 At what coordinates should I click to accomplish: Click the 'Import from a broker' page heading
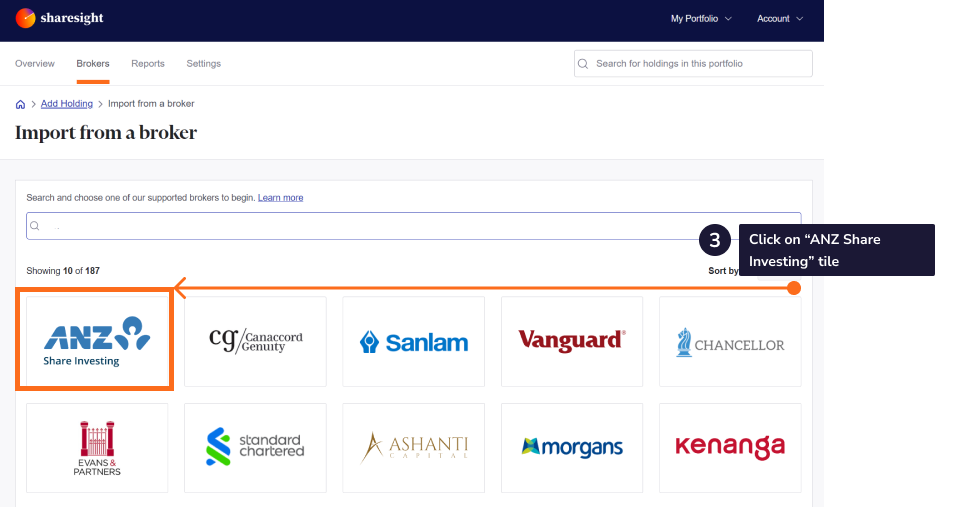[106, 132]
